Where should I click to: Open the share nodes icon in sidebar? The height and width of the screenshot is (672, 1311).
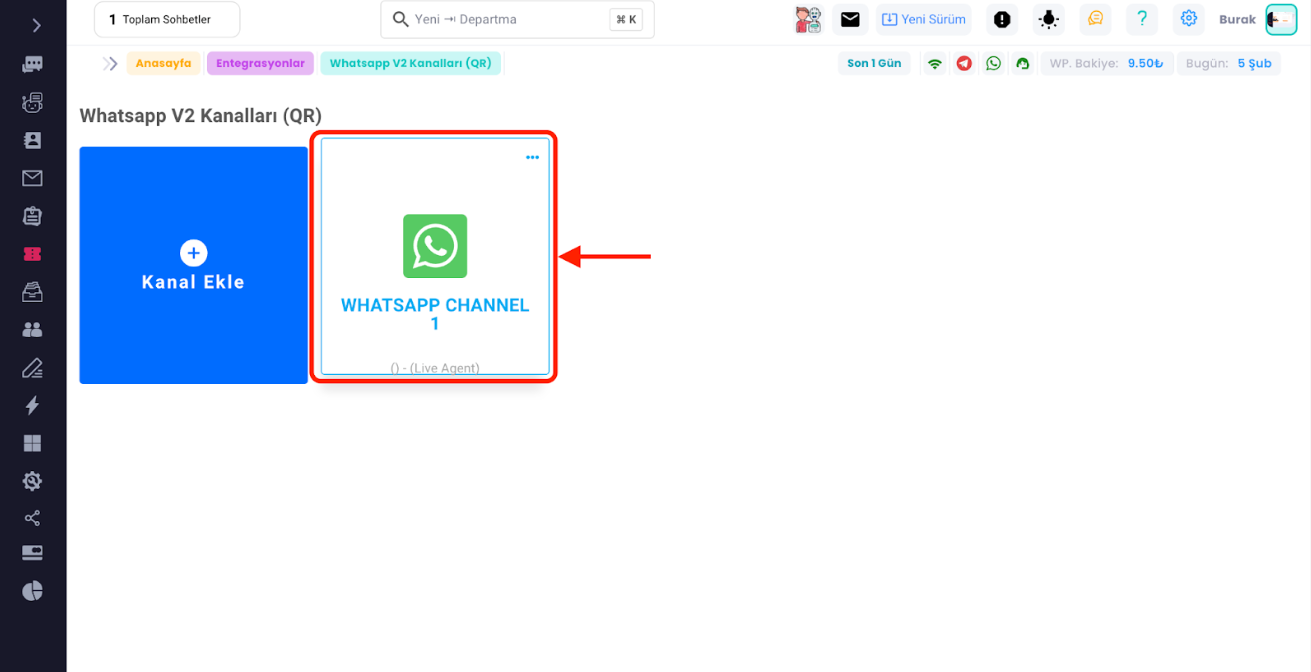pos(32,518)
